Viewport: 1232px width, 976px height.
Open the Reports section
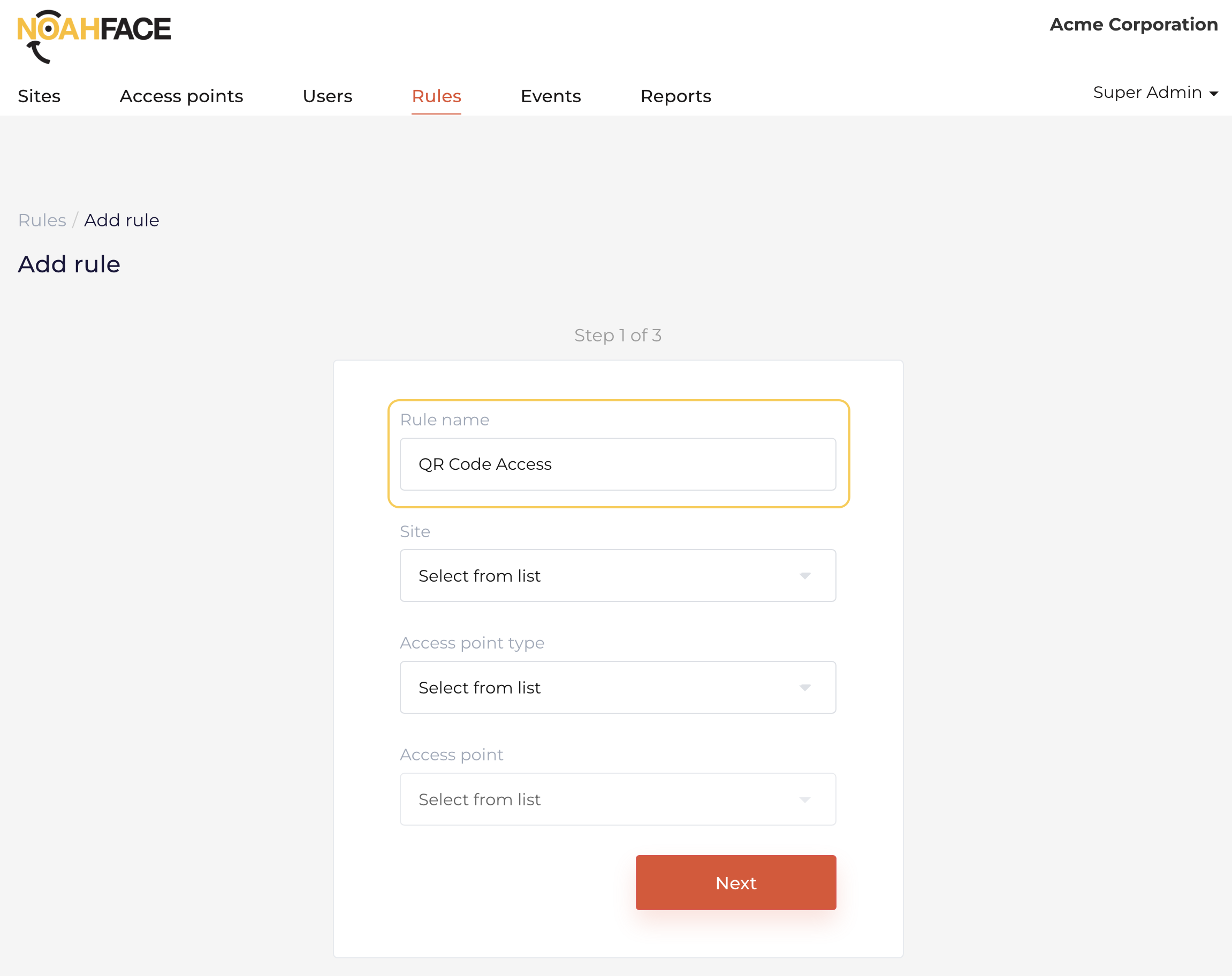[676, 96]
